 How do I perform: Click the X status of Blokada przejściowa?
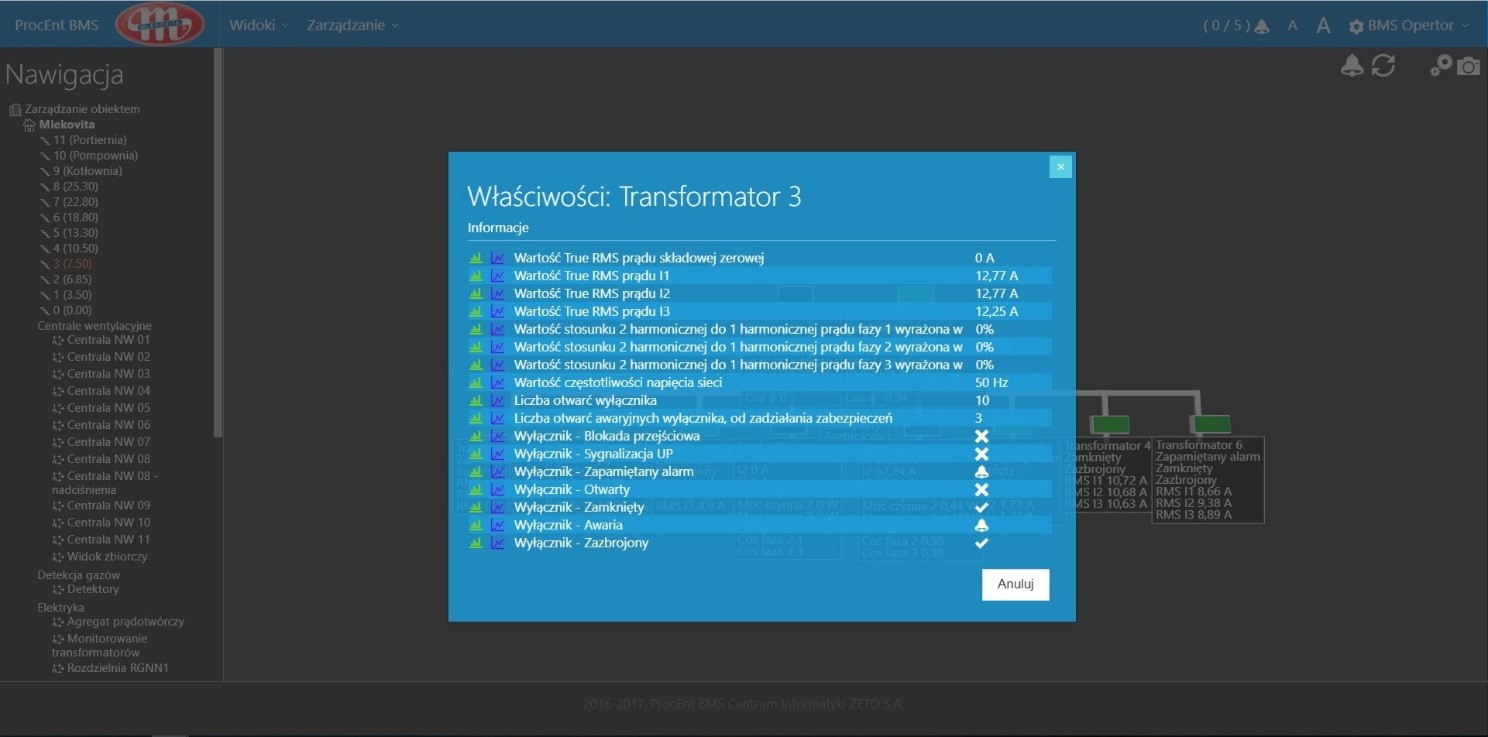[982, 436]
